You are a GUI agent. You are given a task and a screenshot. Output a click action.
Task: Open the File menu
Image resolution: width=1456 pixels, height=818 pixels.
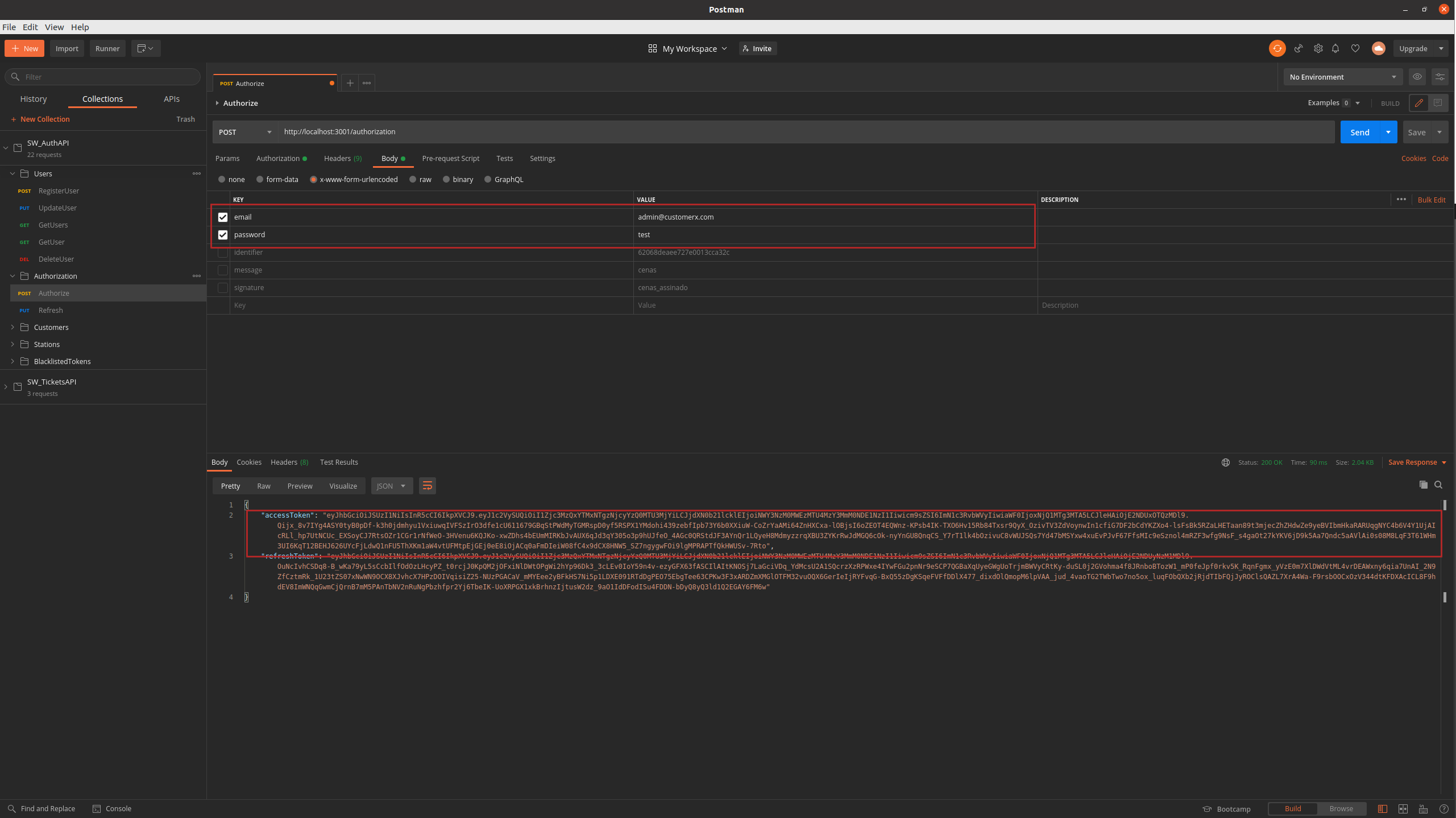click(9, 27)
